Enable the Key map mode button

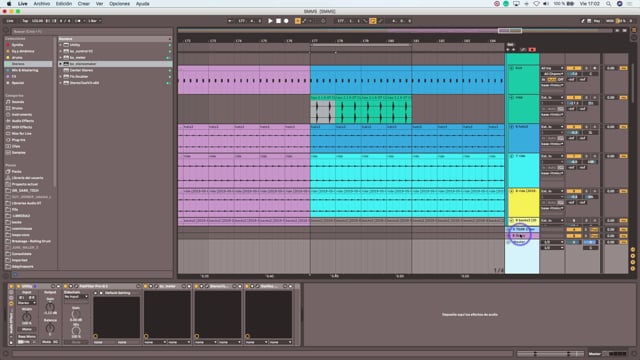point(597,21)
